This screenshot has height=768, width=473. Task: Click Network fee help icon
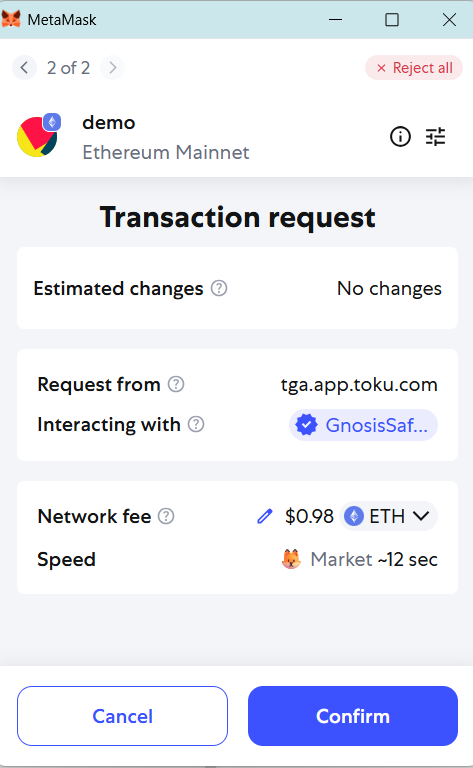click(166, 516)
